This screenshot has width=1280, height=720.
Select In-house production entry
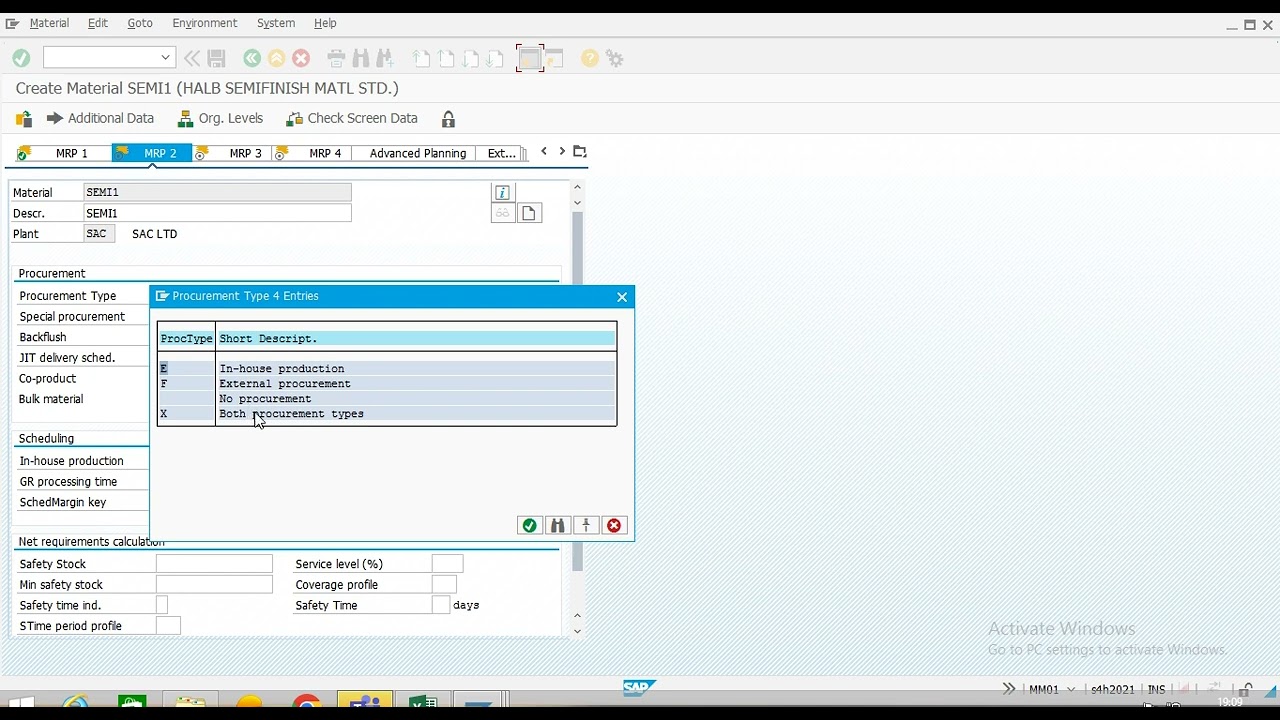point(387,369)
